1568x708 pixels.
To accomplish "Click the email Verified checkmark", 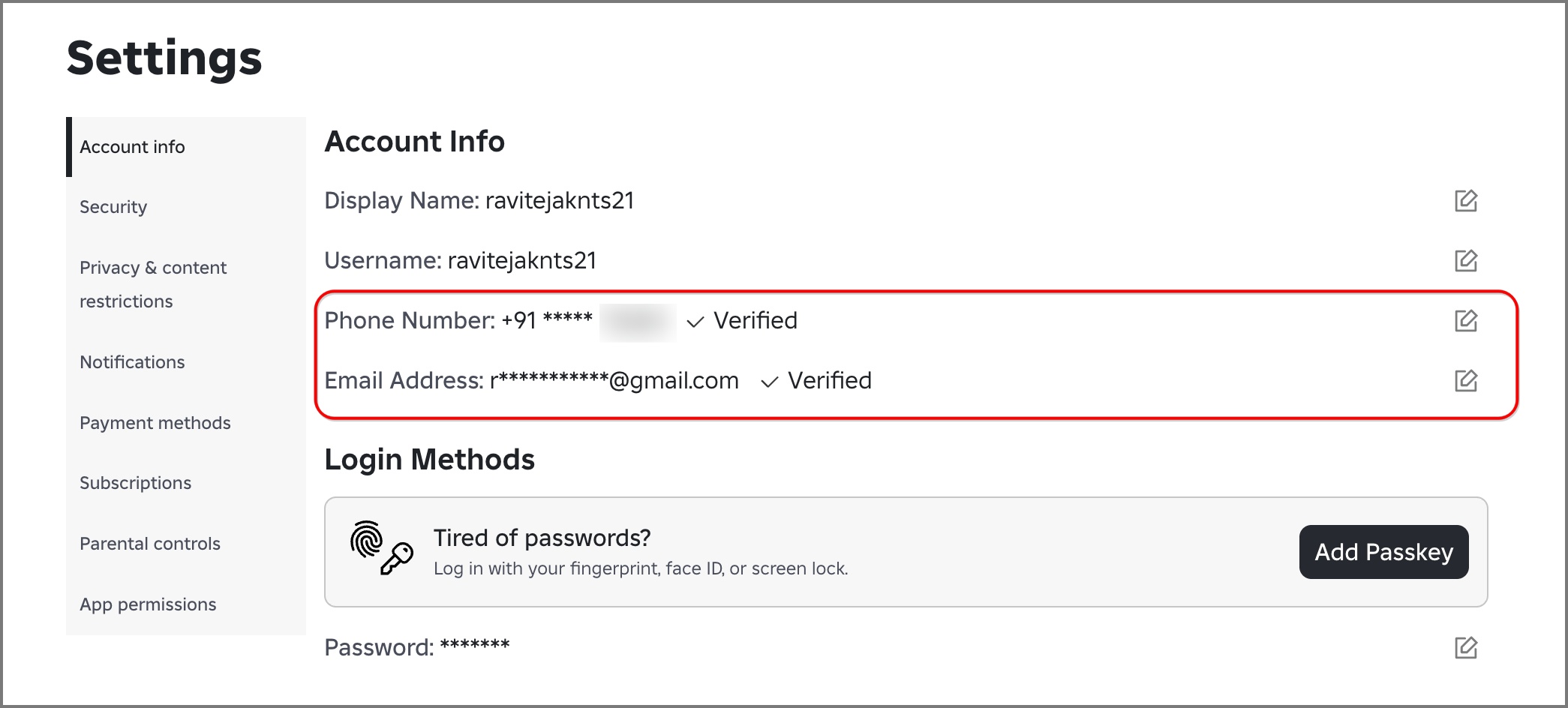I will [x=769, y=382].
